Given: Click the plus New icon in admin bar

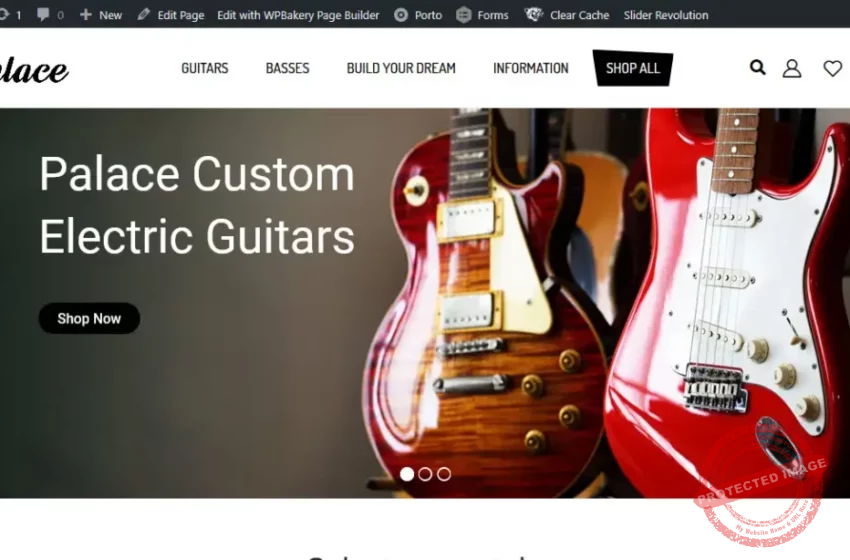Looking at the screenshot, I should (85, 15).
